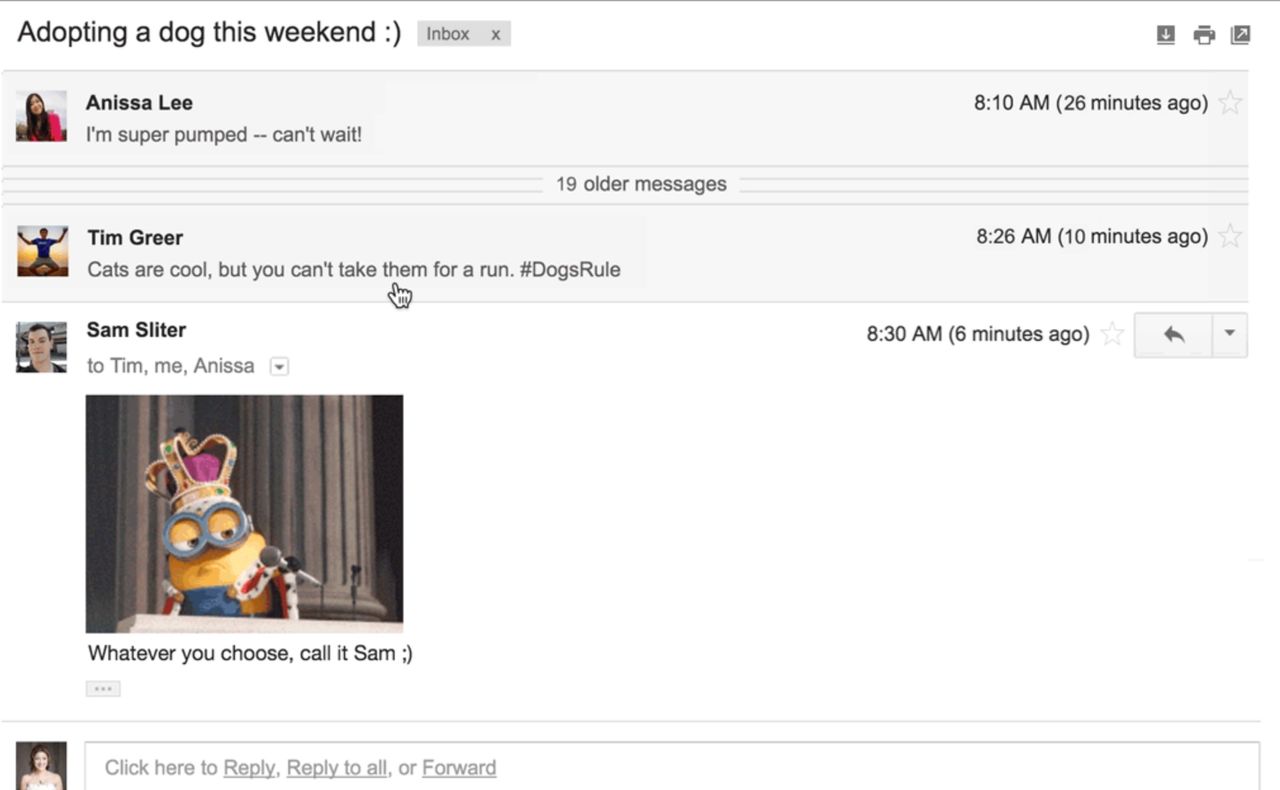The image size is (1280, 790).
Task: Print the conversation using the printer icon
Action: pos(1204,35)
